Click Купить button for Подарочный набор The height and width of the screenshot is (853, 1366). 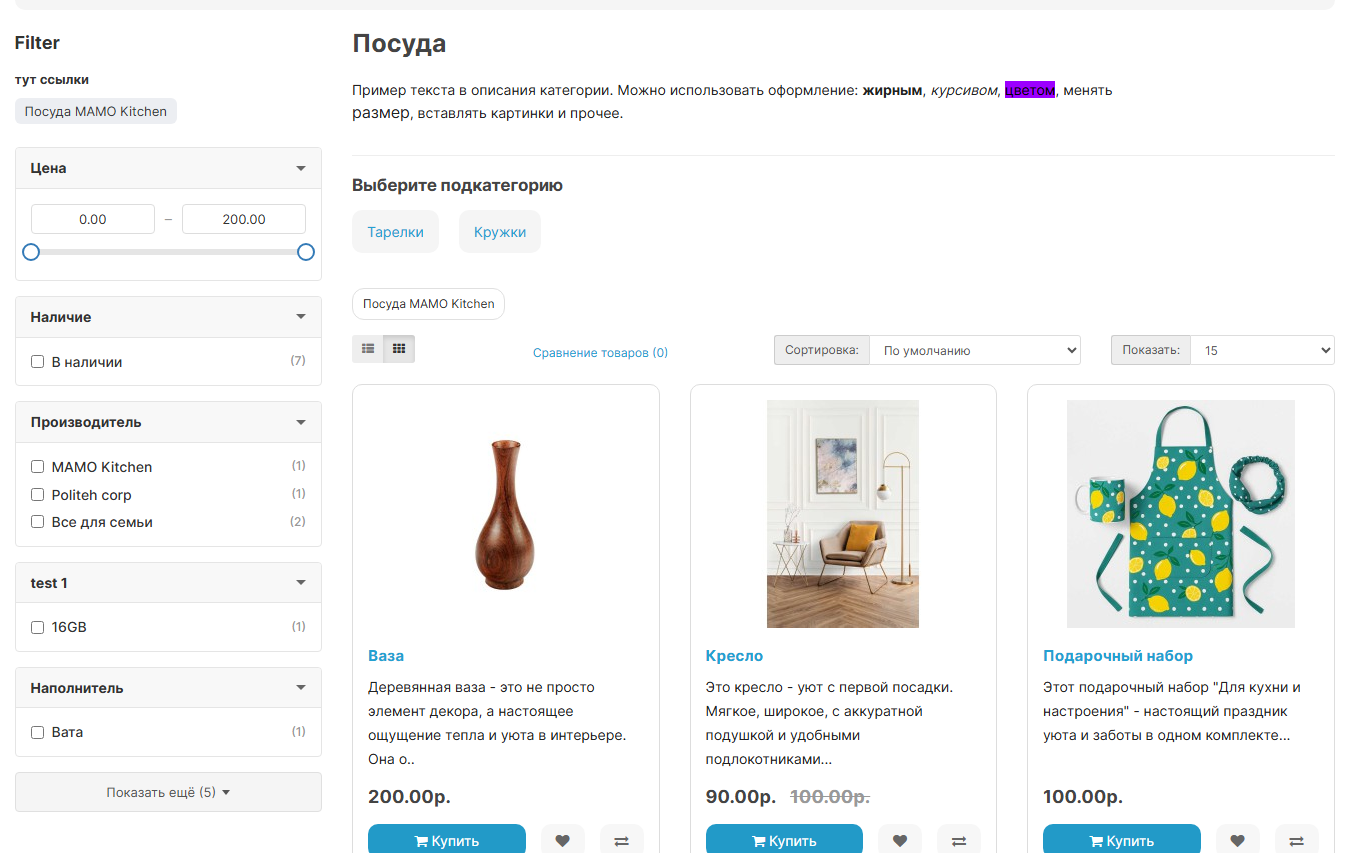click(x=1122, y=840)
